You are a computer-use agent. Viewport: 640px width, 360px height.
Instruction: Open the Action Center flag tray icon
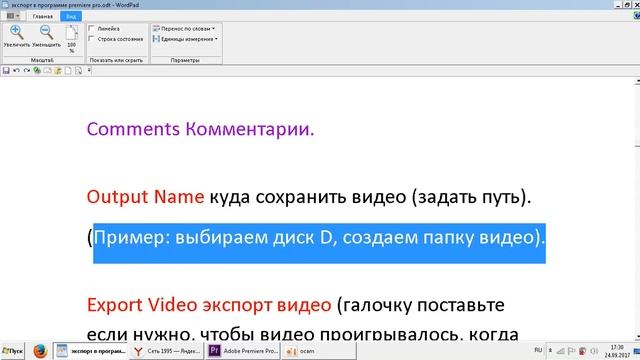(x=571, y=351)
